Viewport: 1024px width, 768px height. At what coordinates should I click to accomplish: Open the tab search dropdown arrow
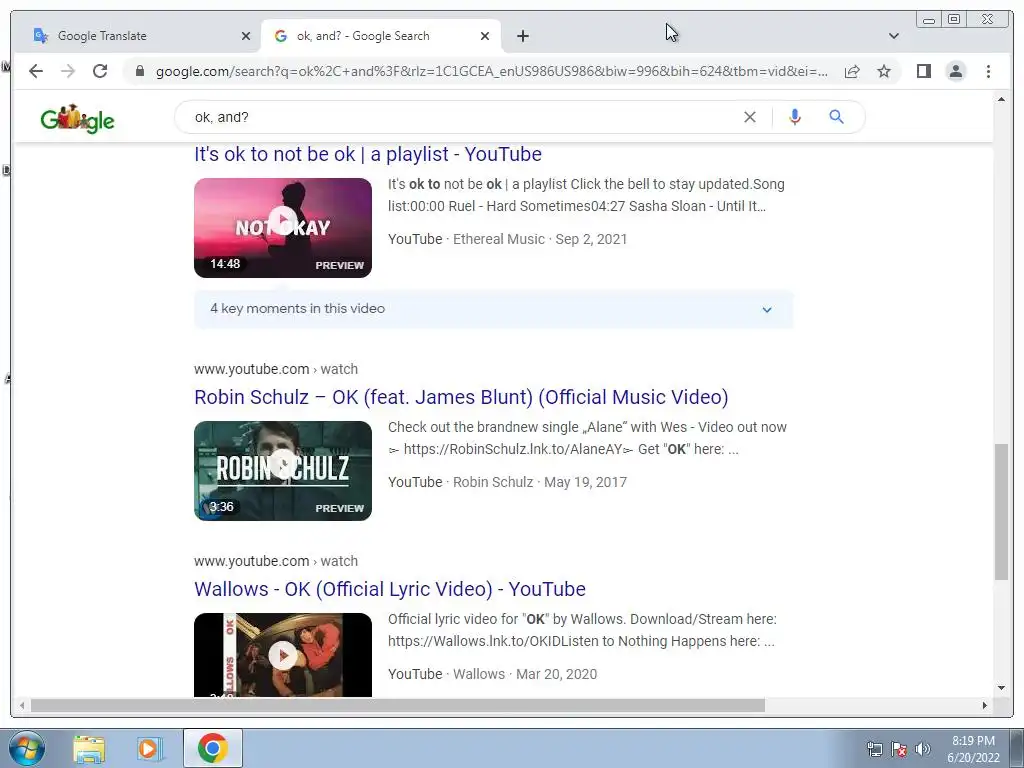[894, 36]
